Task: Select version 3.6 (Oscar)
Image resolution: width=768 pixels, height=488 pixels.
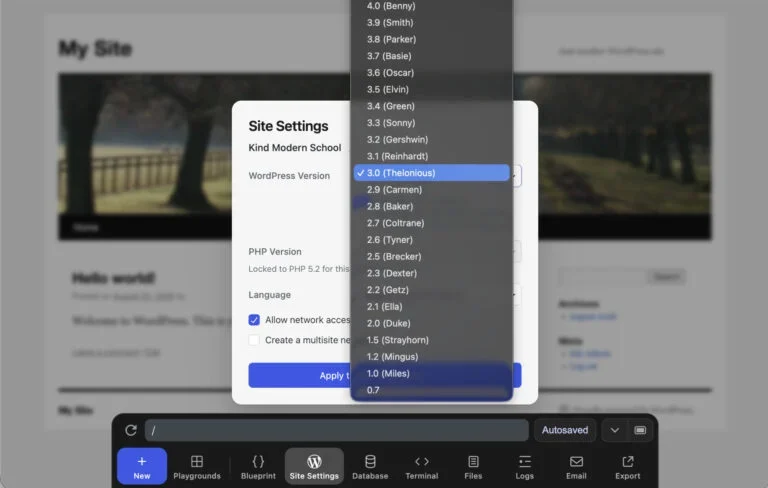Action: pos(432,73)
